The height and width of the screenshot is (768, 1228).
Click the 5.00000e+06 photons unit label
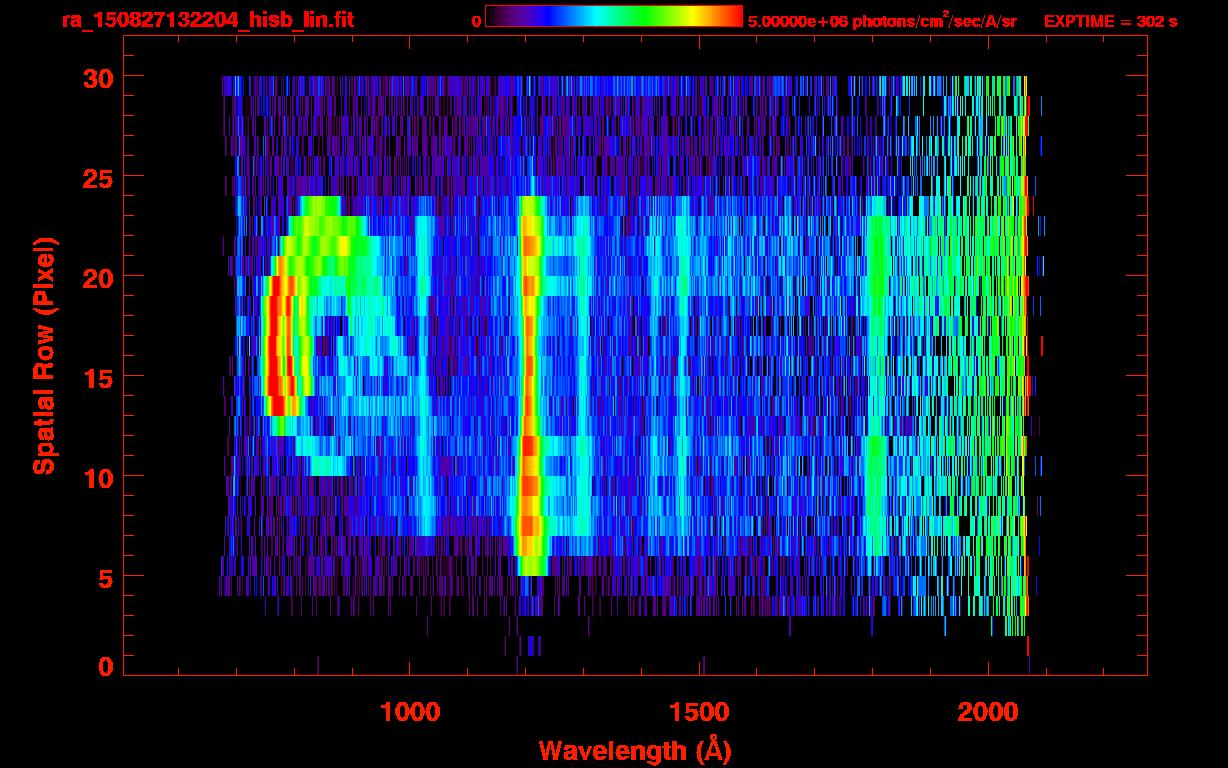coord(882,20)
